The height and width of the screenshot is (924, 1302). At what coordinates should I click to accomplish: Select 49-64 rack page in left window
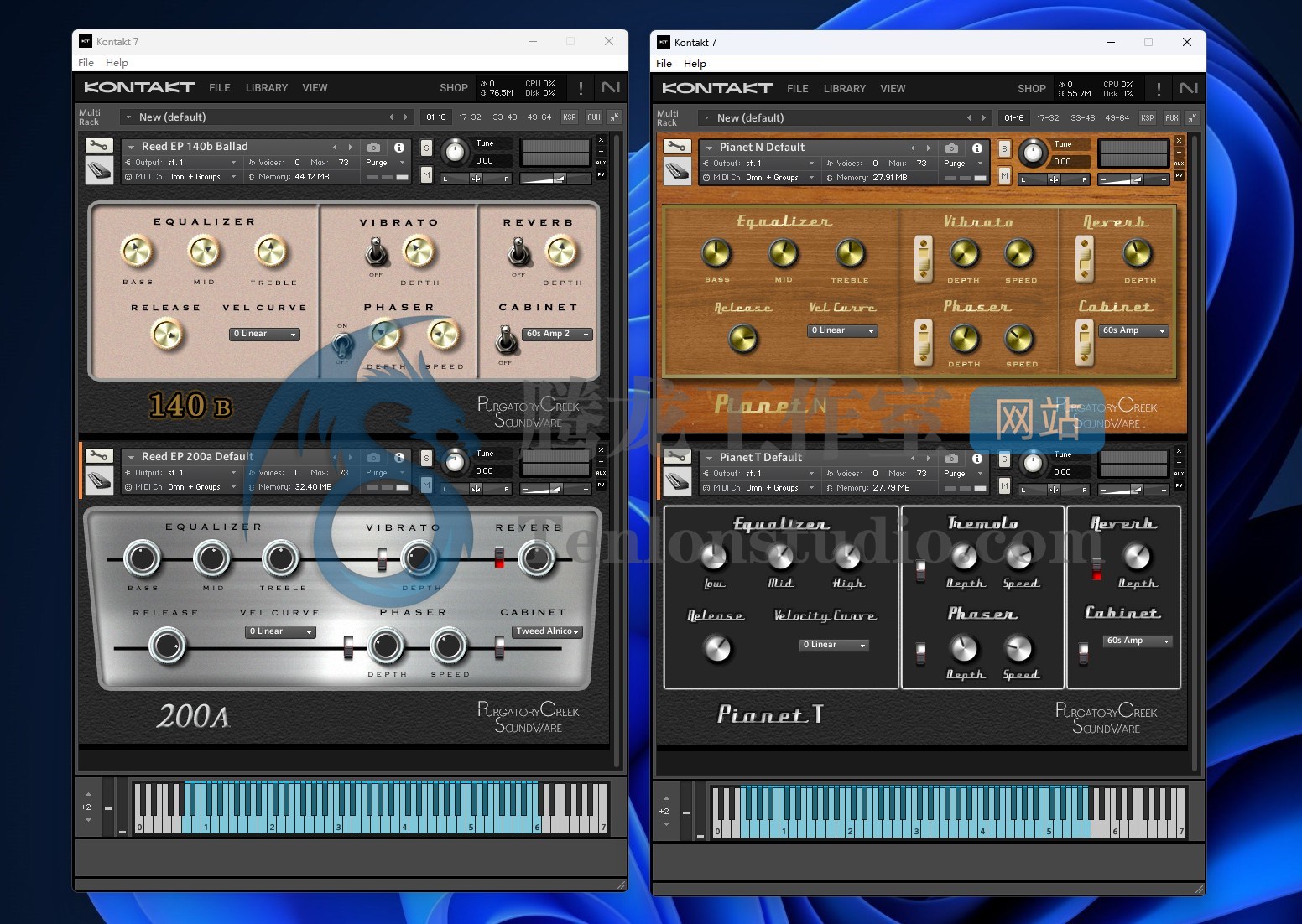[539, 117]
